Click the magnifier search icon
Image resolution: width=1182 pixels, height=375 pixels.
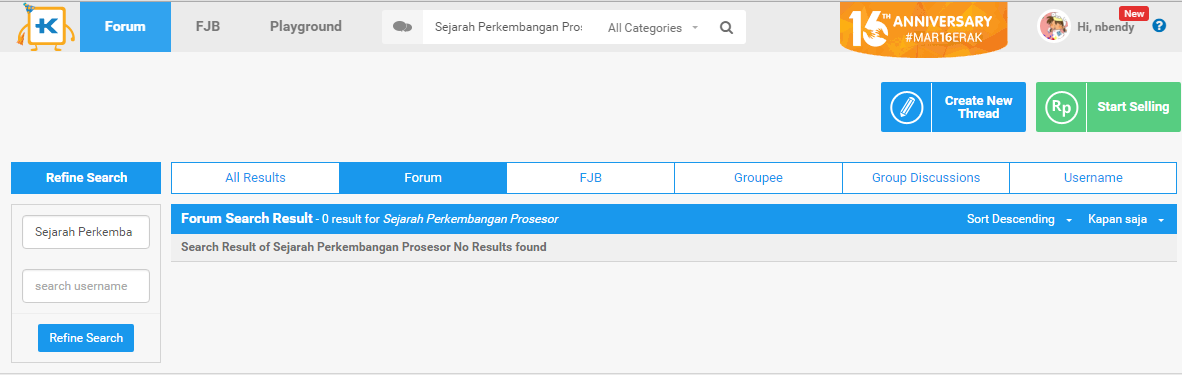pyautogui.click(x=726, y=27)
